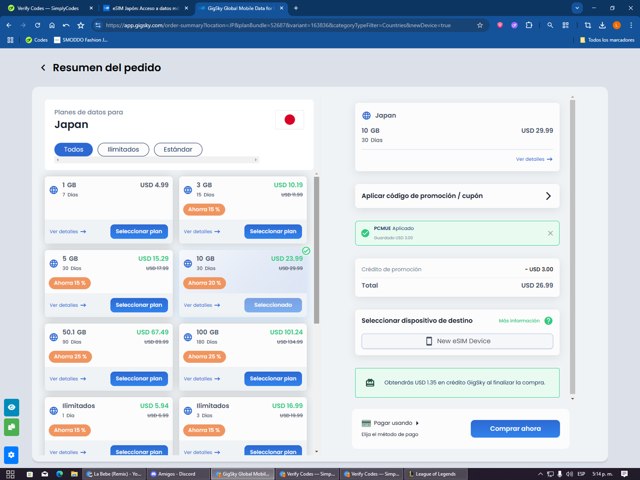Screen dimensions: 640x480
Task: Switch to the eSIM Japón browser tab
Action: click(x=141, y=8)
